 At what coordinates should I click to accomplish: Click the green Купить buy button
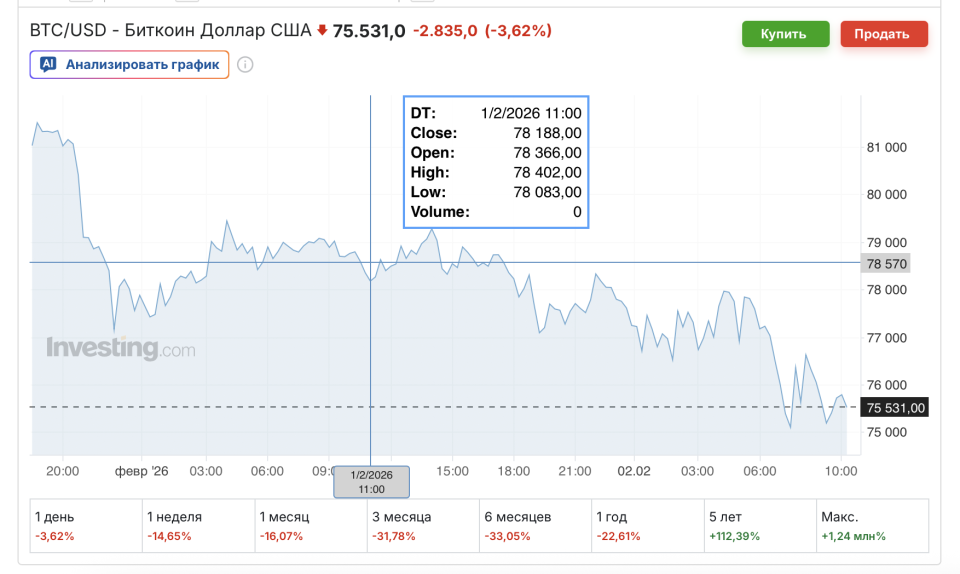coord(785,34)
